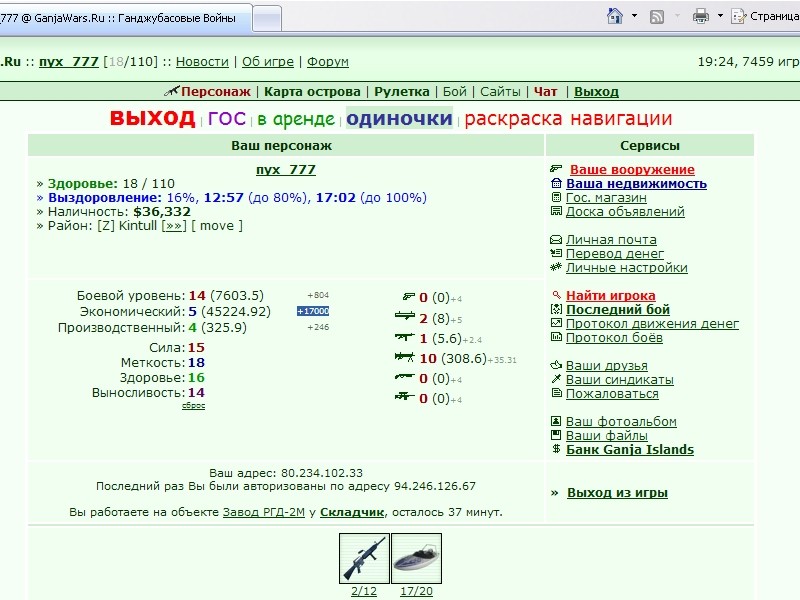Click the +17000 economic bonus badge
Screen dimensions: 800x600
click(313, 311)
